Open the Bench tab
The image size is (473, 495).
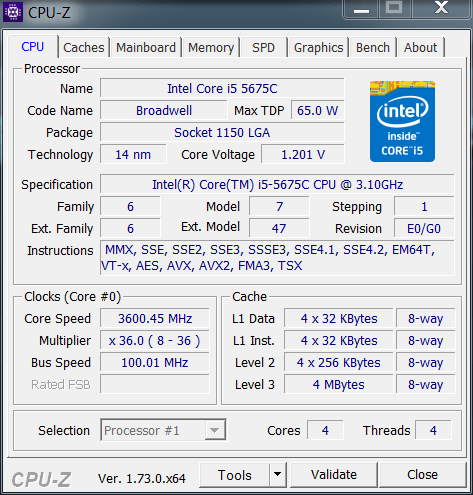click(373, 47)
